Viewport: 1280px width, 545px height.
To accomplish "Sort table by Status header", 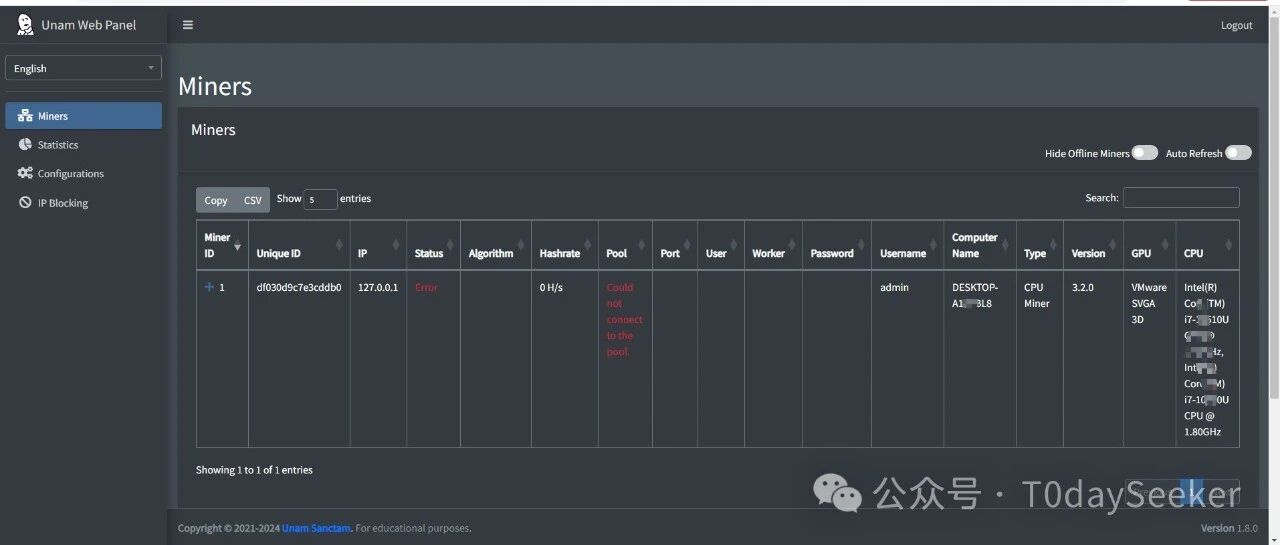I will pos(433,246).
